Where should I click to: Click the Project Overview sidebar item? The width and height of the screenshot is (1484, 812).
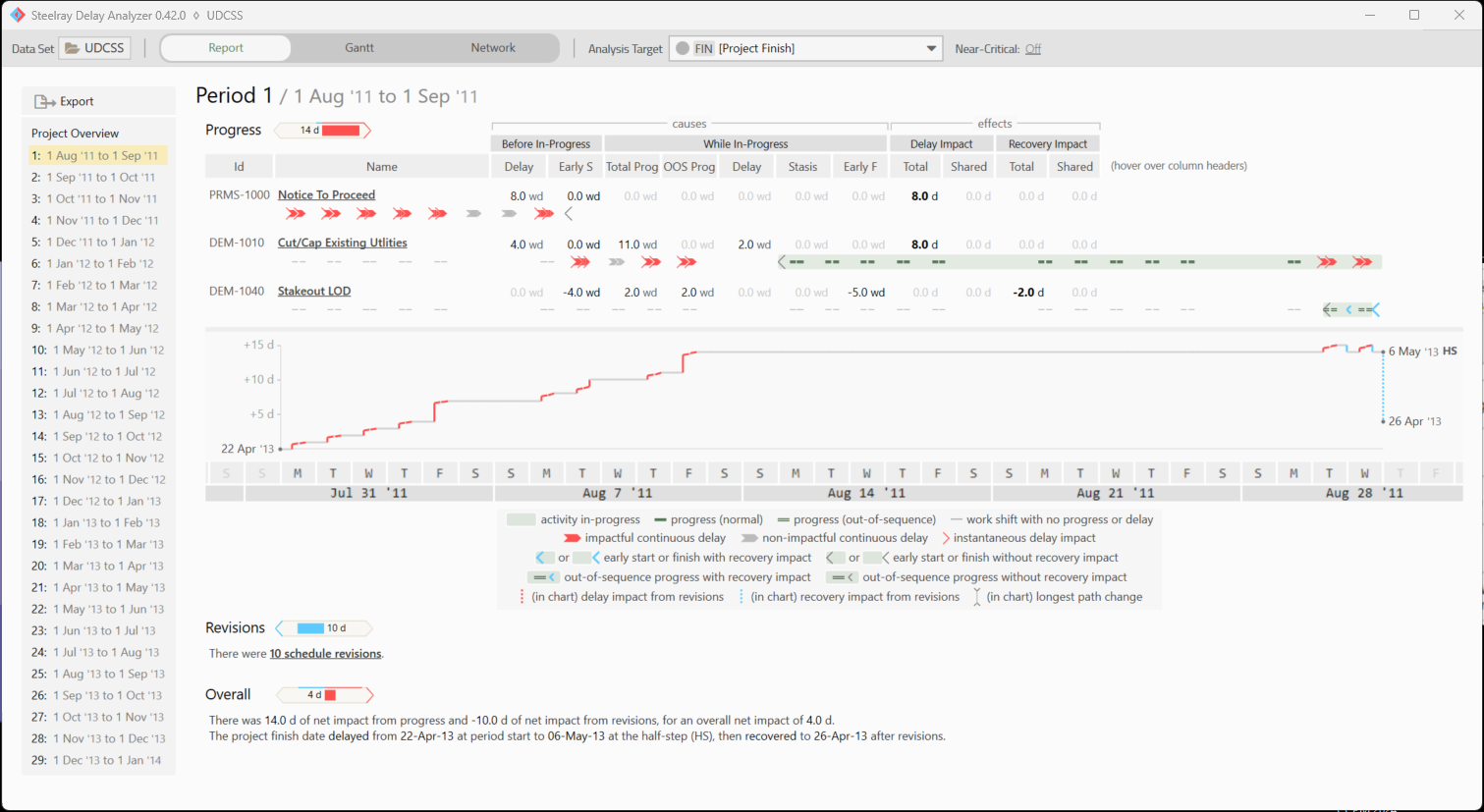pyautogui.click(x=75, y=134)
